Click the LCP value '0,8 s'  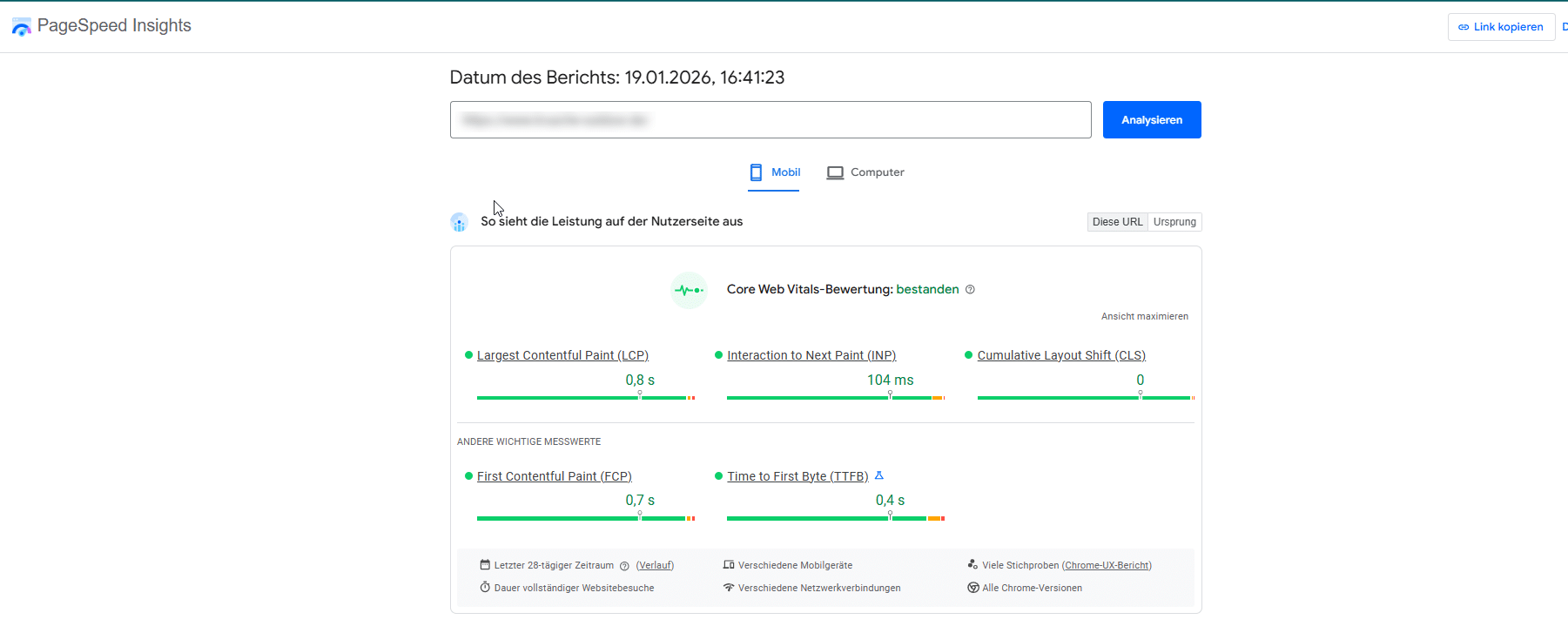click(x=640, y=380)
